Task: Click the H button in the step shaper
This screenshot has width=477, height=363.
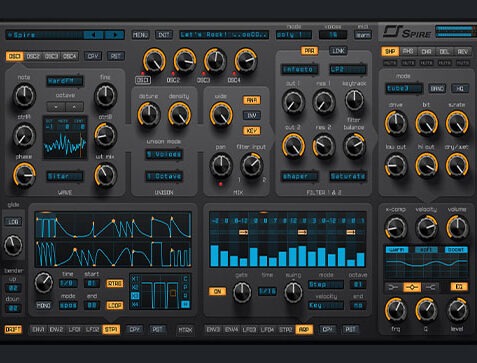Action: (186, 304)
